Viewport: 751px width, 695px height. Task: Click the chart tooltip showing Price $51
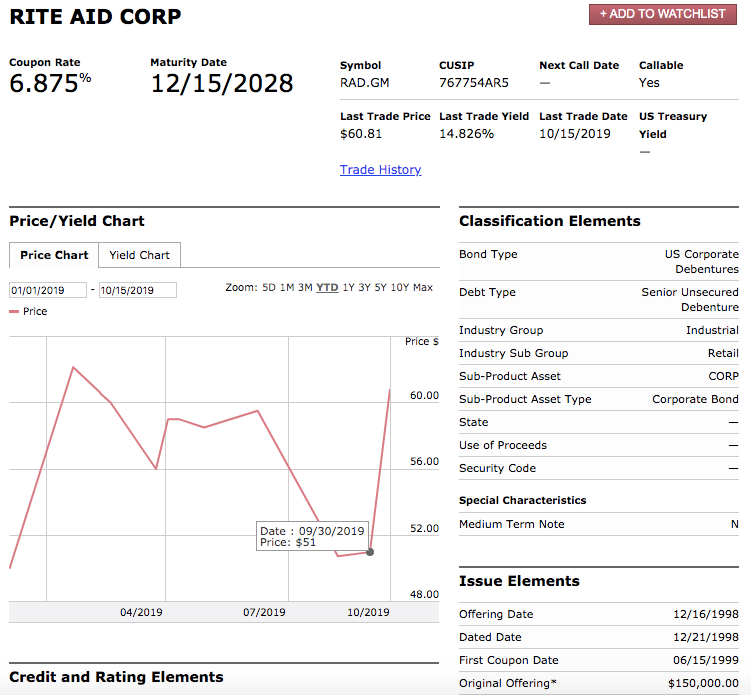312,536
